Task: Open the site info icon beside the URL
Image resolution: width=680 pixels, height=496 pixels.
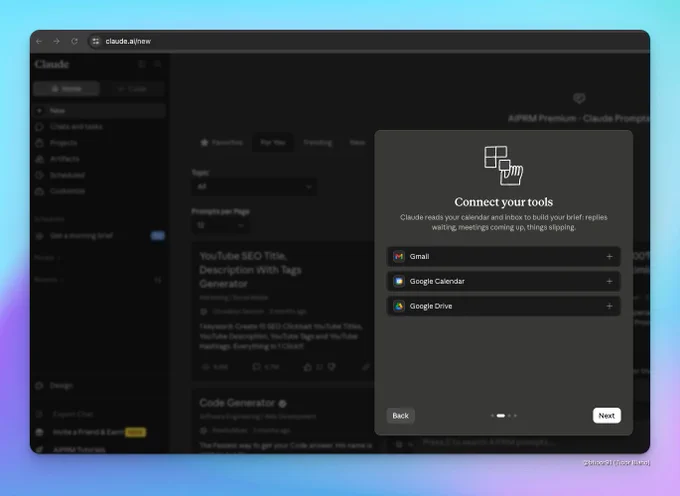Action: click(96, 41)
